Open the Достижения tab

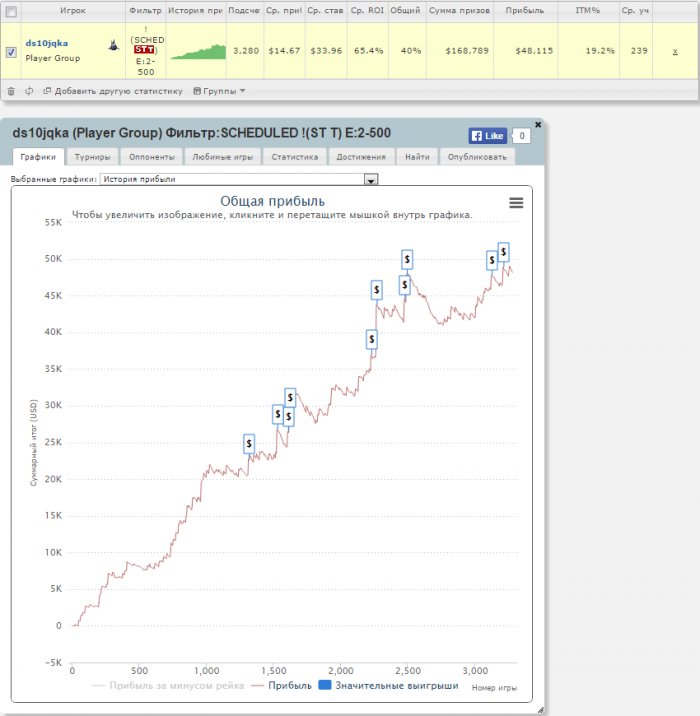point(361,157)
